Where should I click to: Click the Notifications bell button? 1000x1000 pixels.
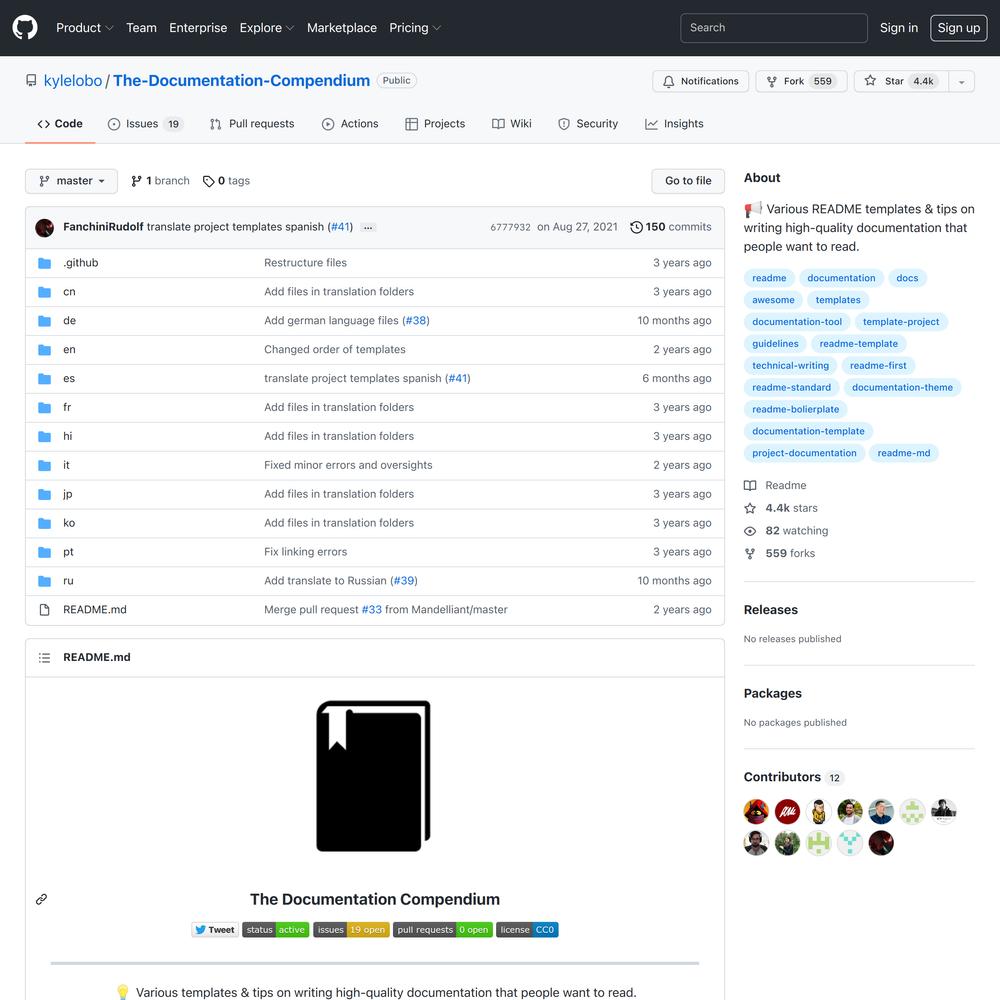700,81
